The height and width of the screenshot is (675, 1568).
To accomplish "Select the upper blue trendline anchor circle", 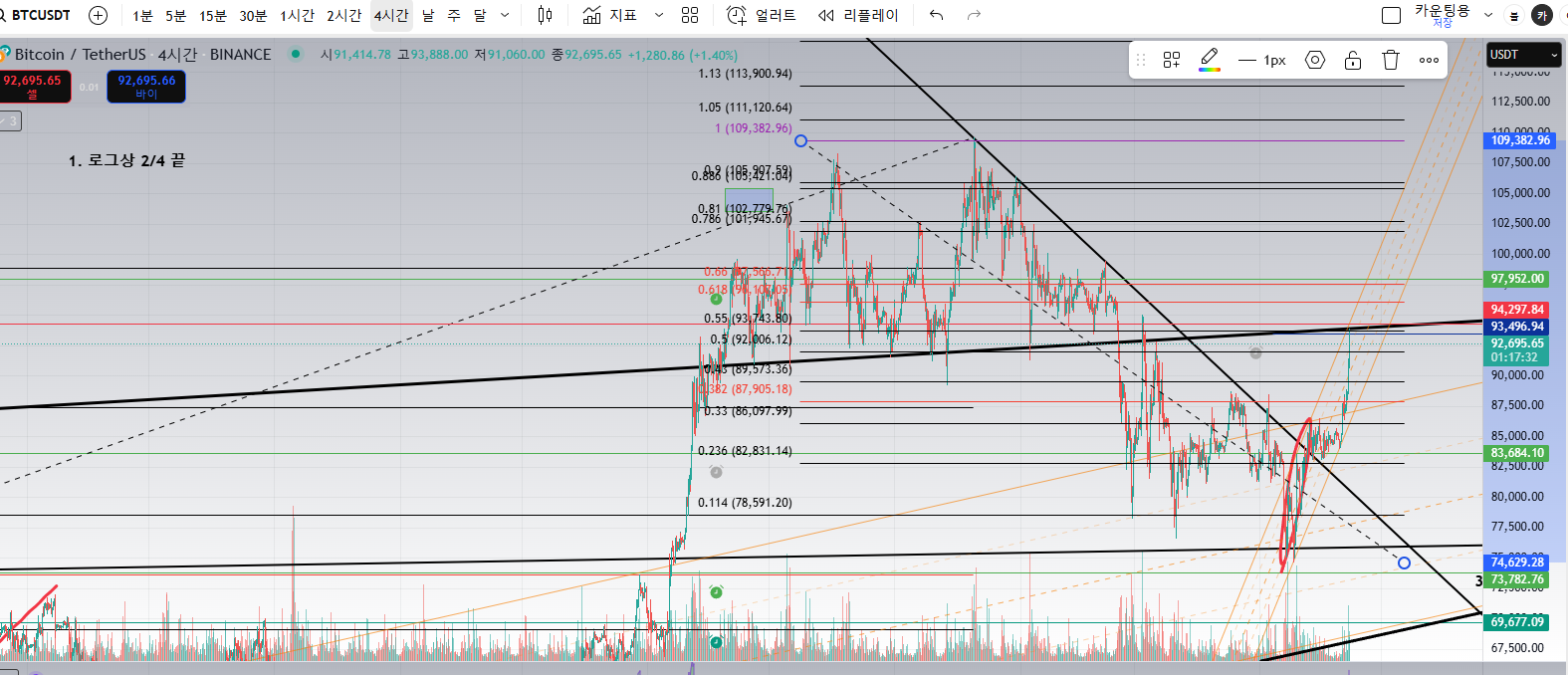I will point(800,140).
